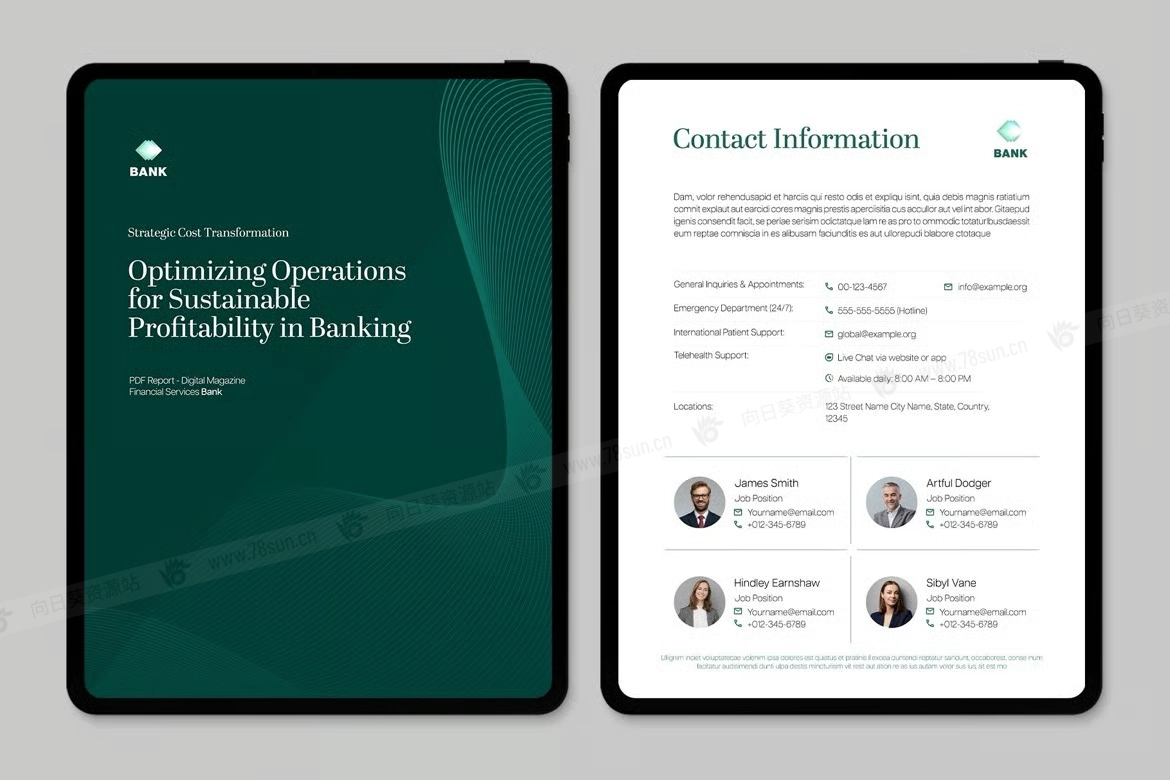The width and height of the screenshot is (1170, 780).
Task: Click the phone icon beside the Hotline number
Action: pos(829,311)
